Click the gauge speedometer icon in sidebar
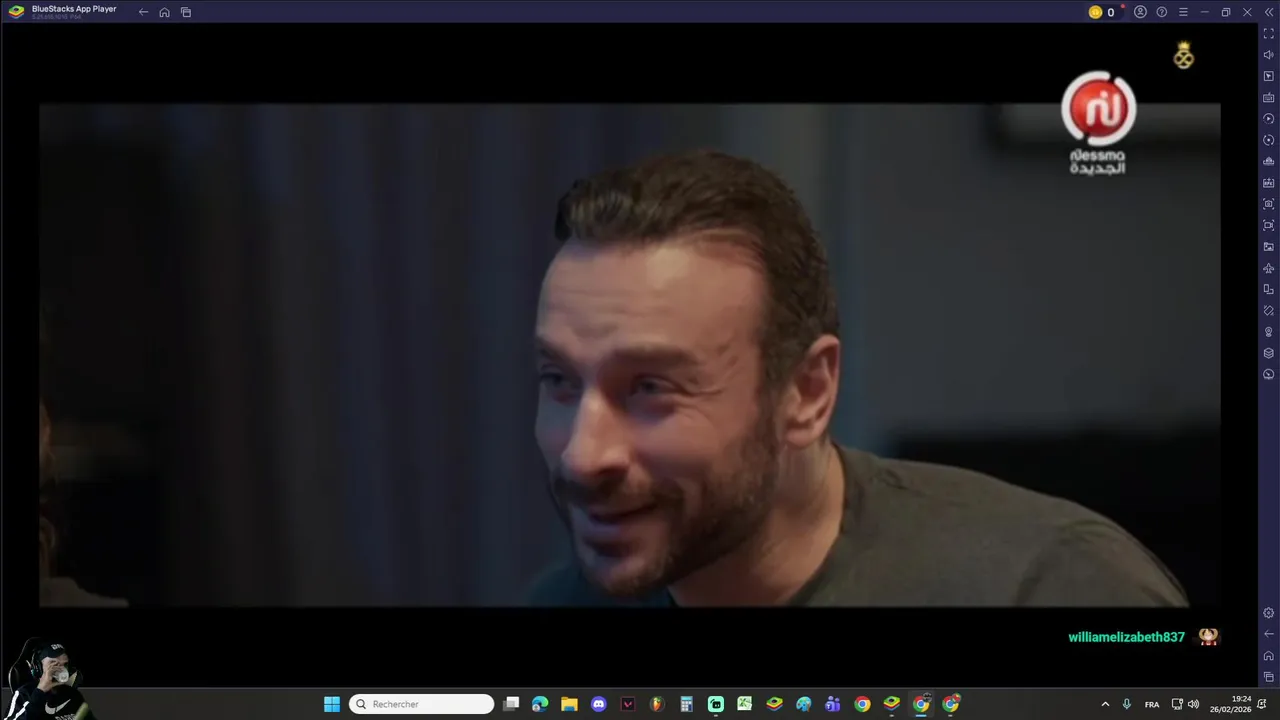Viewport: 1280px width, 720px height. point(1269,375)
